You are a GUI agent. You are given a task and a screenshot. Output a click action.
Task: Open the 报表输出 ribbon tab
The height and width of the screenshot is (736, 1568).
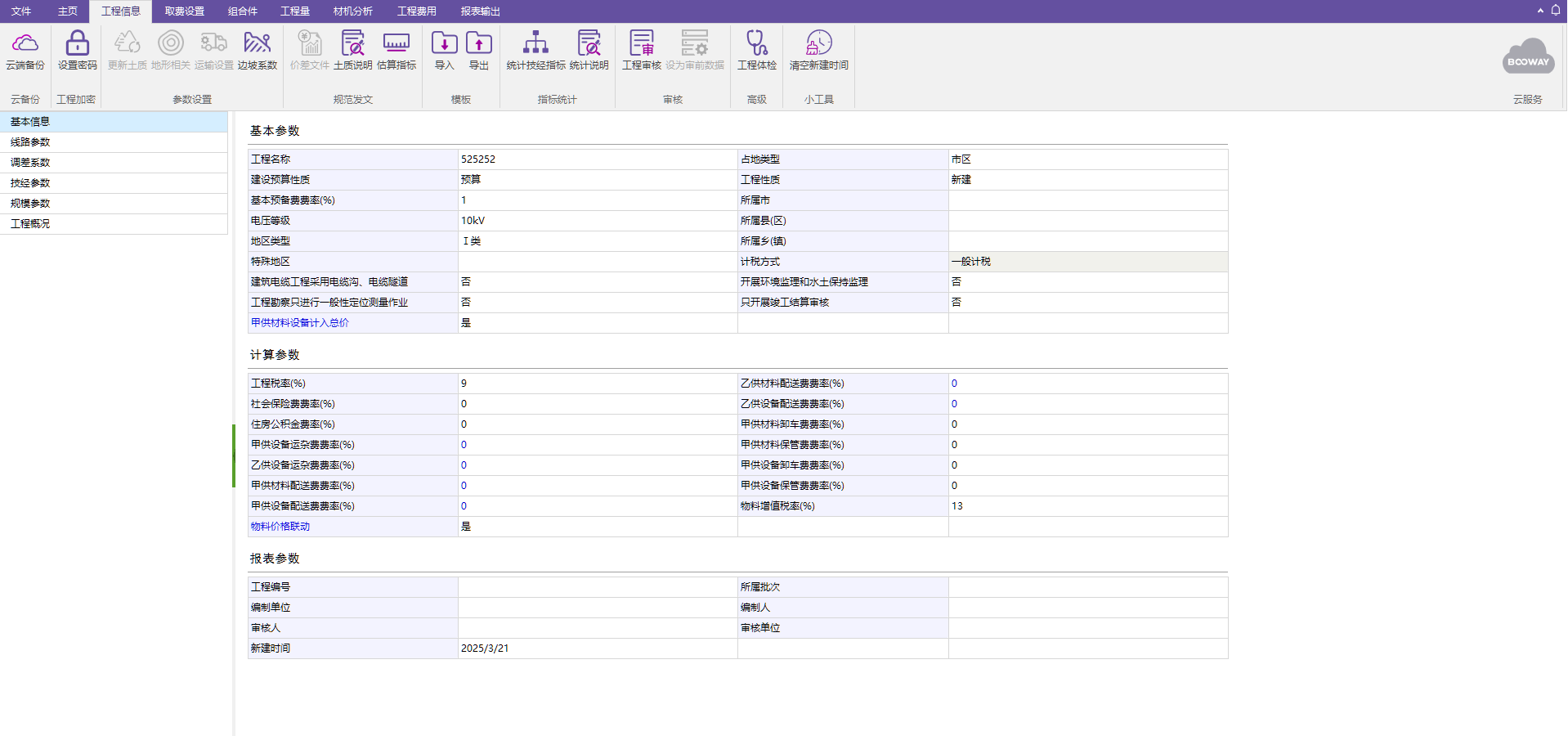coord(481,11)
